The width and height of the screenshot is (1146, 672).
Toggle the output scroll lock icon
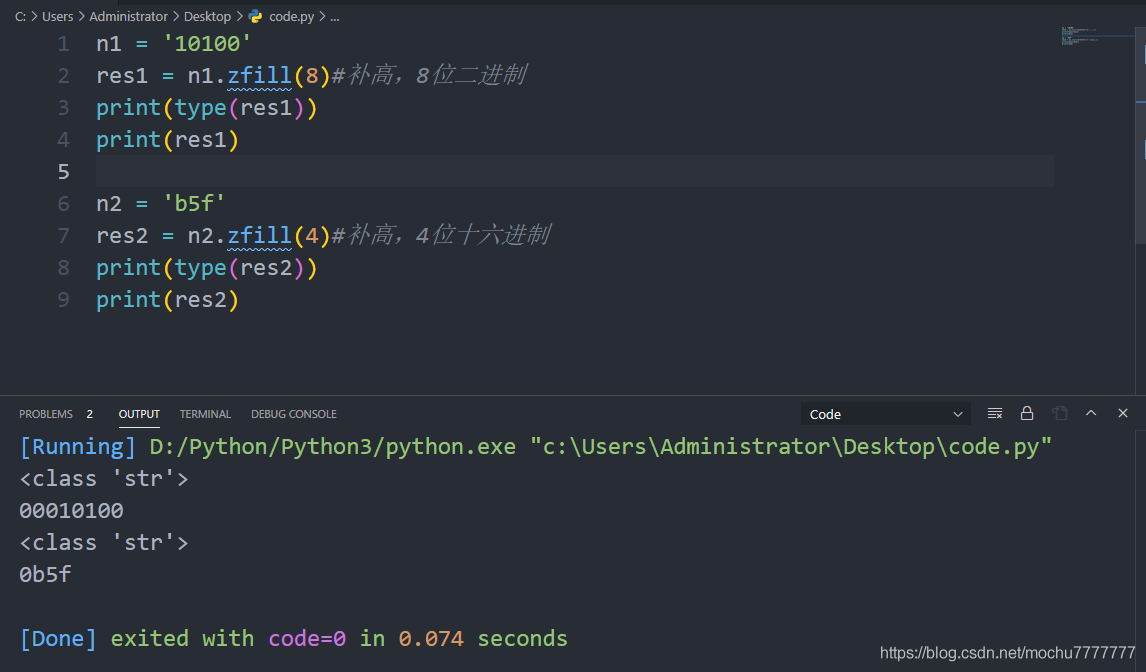coord(1027,414)
